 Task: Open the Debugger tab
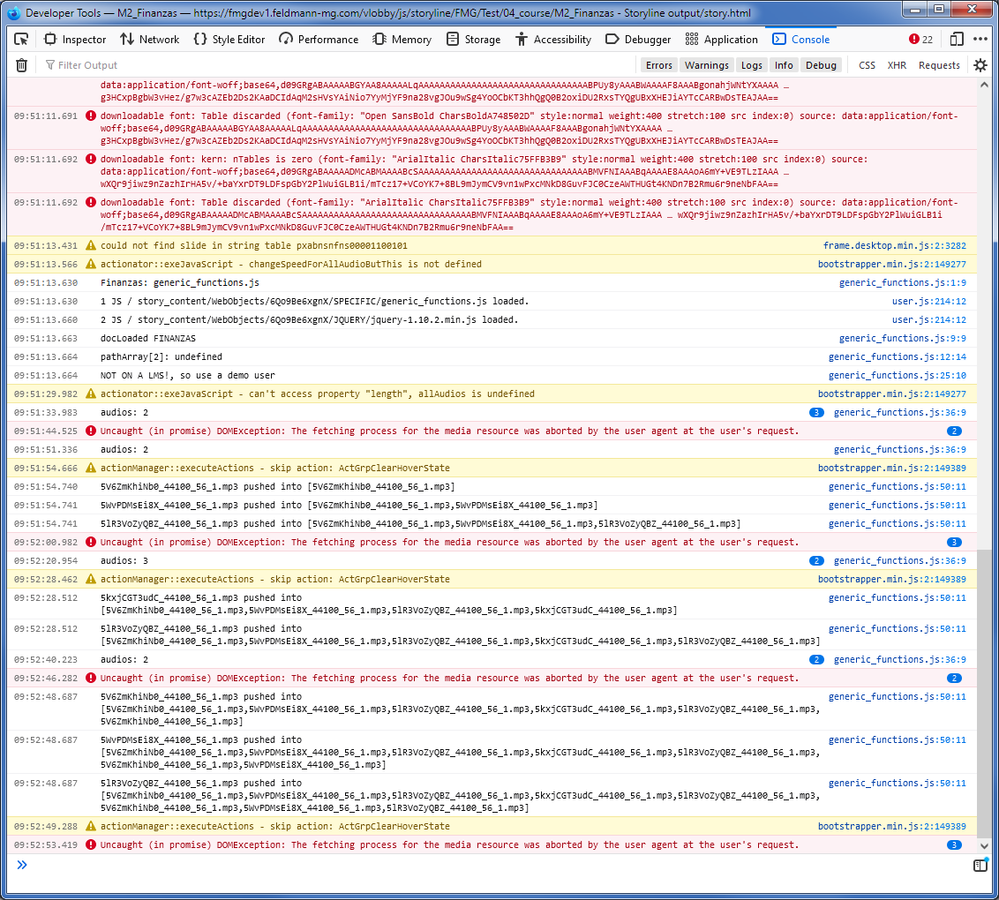tap(638, 39)
